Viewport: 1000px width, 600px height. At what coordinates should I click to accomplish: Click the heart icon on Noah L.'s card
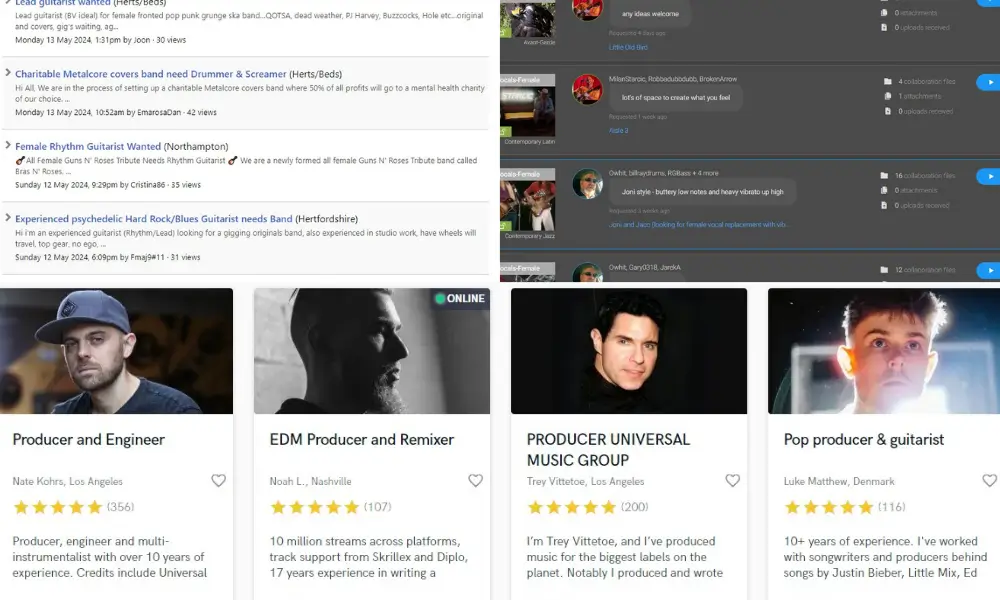coord(475,481)
